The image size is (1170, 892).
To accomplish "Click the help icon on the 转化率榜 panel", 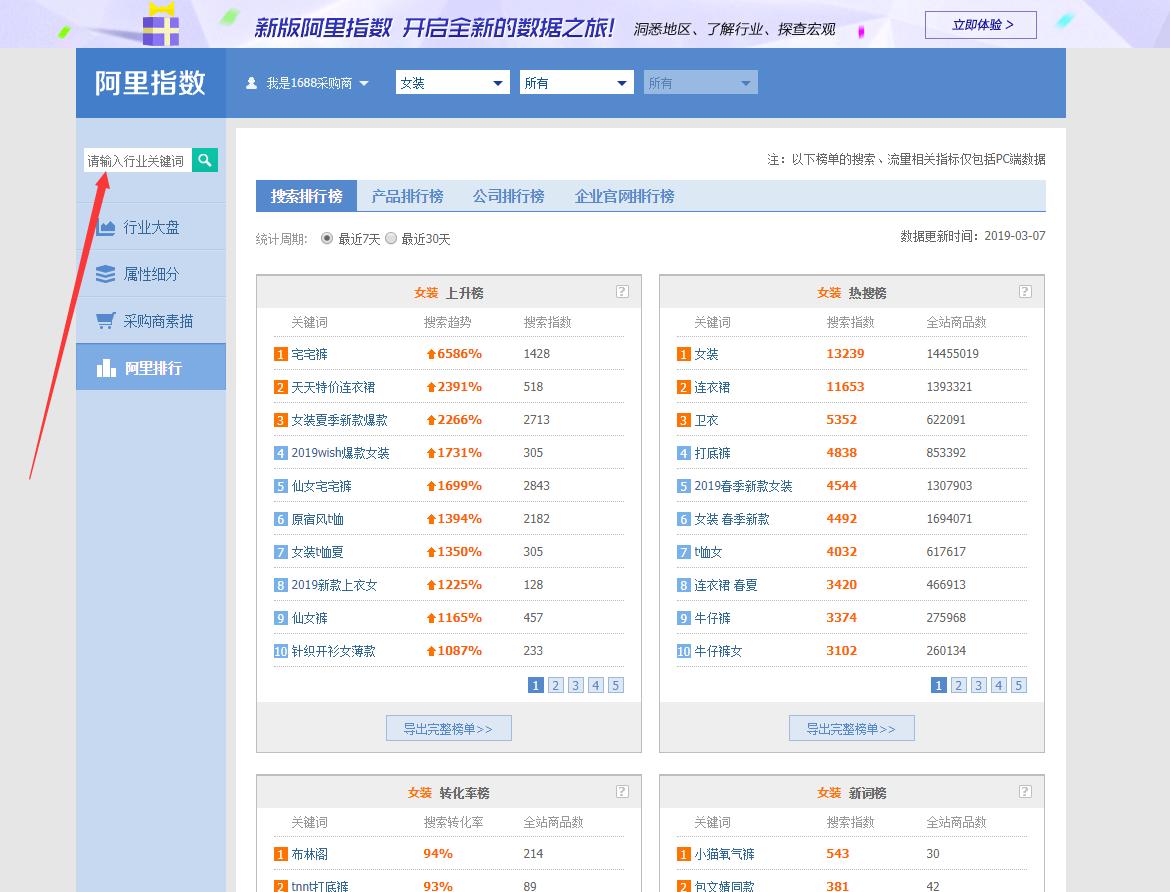I will [622, 791].
